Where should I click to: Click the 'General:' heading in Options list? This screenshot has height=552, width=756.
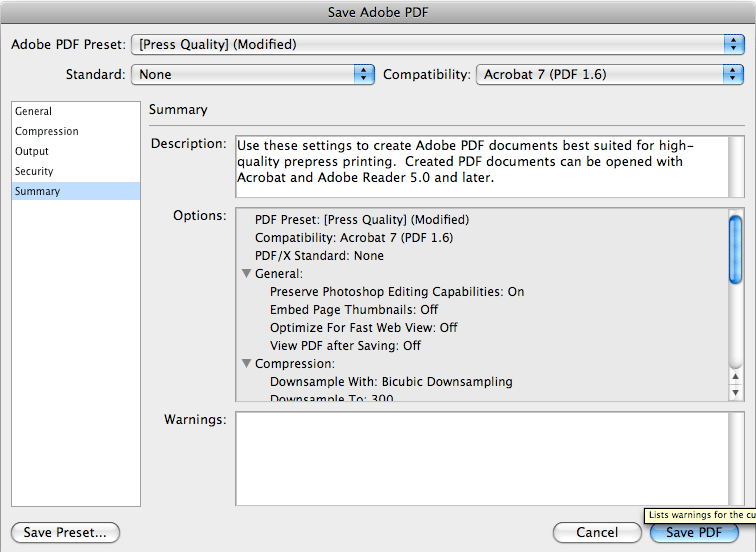tap(279, 274)
